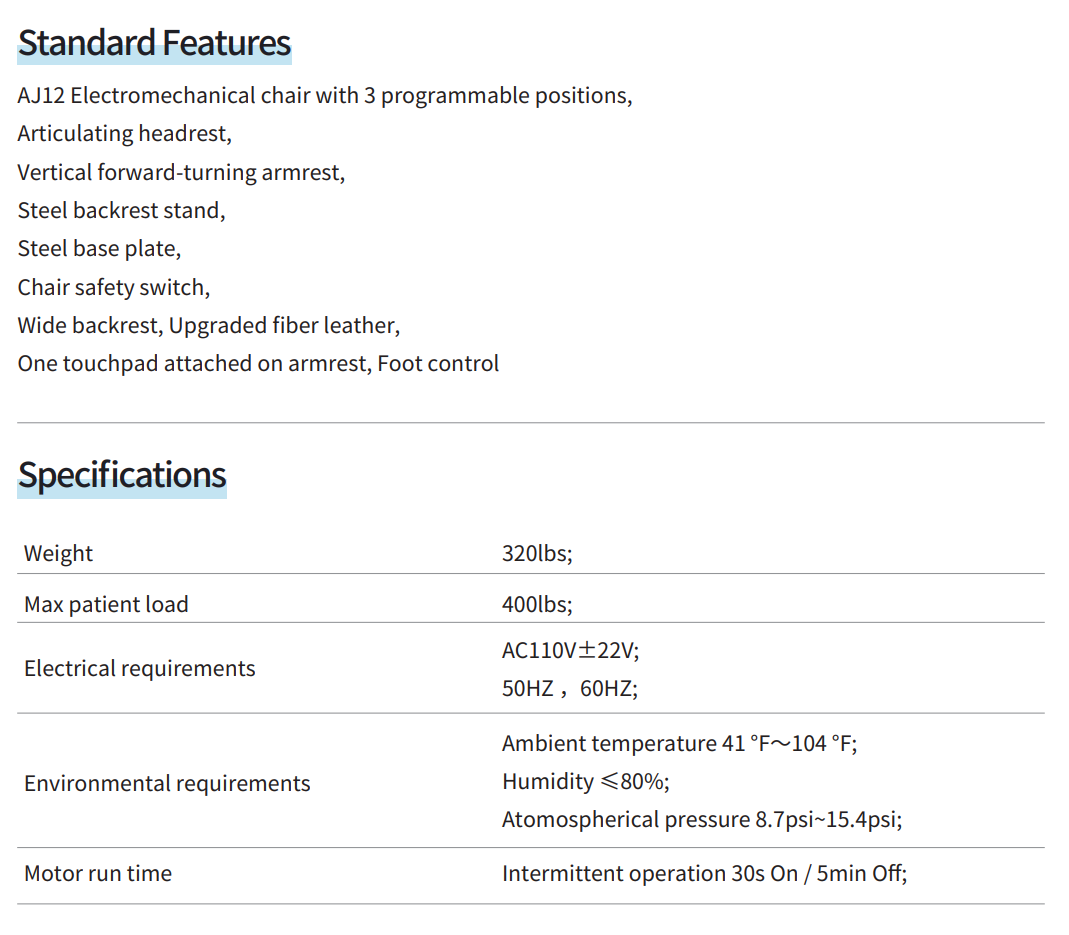The width and height of the screenshot is (1069, 935).
Task: Click the Weight row label
Action: pyautogui.click(x=58, y=554)
